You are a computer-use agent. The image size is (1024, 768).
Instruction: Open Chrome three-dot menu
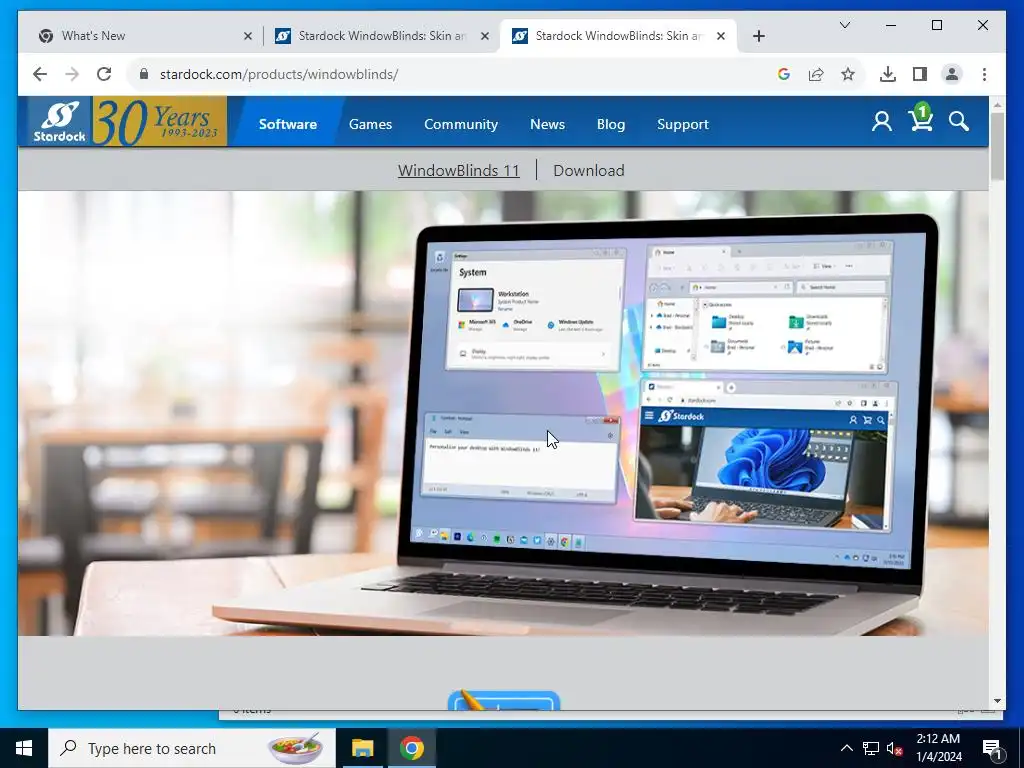point(984,74)
